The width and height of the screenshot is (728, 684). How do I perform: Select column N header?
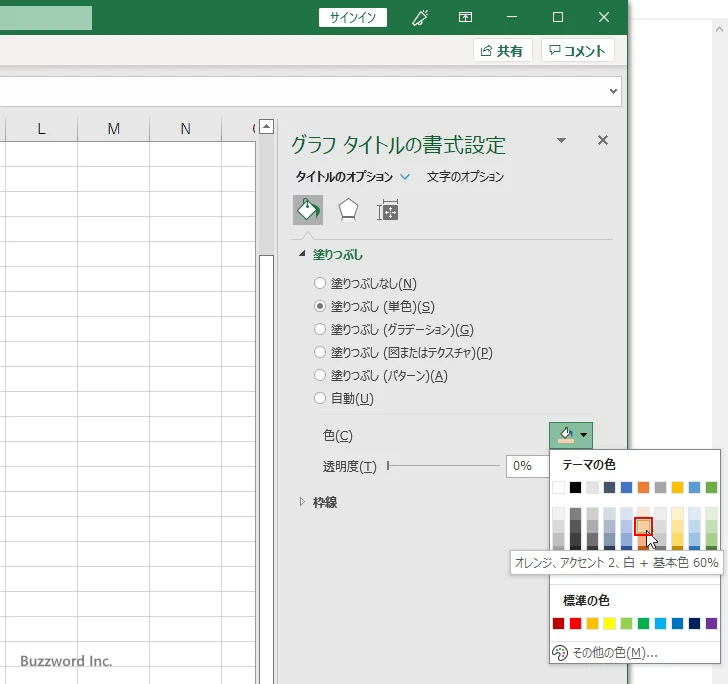point(185,129)
